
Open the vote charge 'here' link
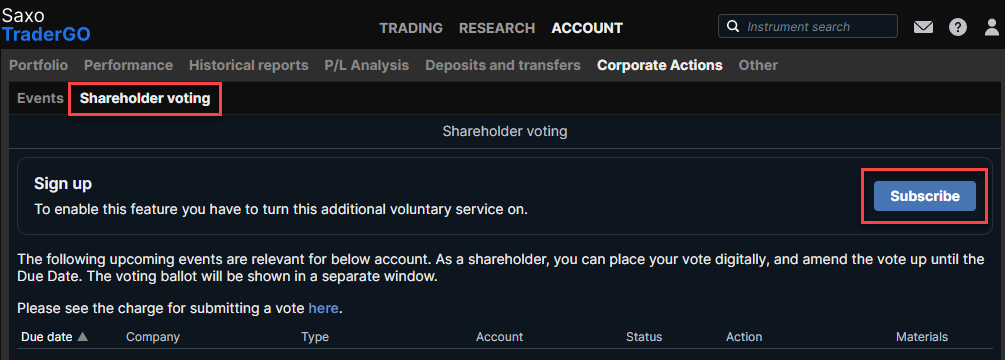coord(323,308)
